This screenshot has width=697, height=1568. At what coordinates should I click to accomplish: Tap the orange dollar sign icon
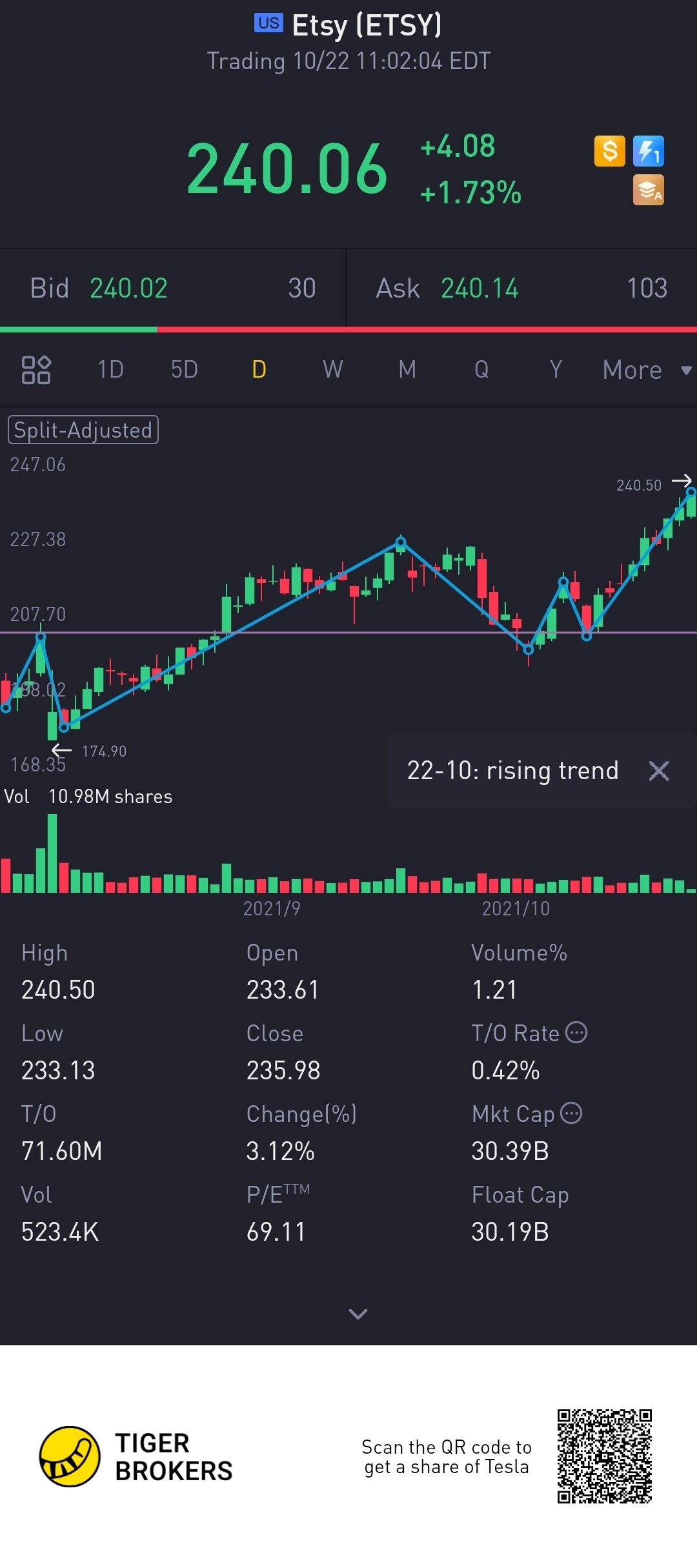click(x=609, y=152)
